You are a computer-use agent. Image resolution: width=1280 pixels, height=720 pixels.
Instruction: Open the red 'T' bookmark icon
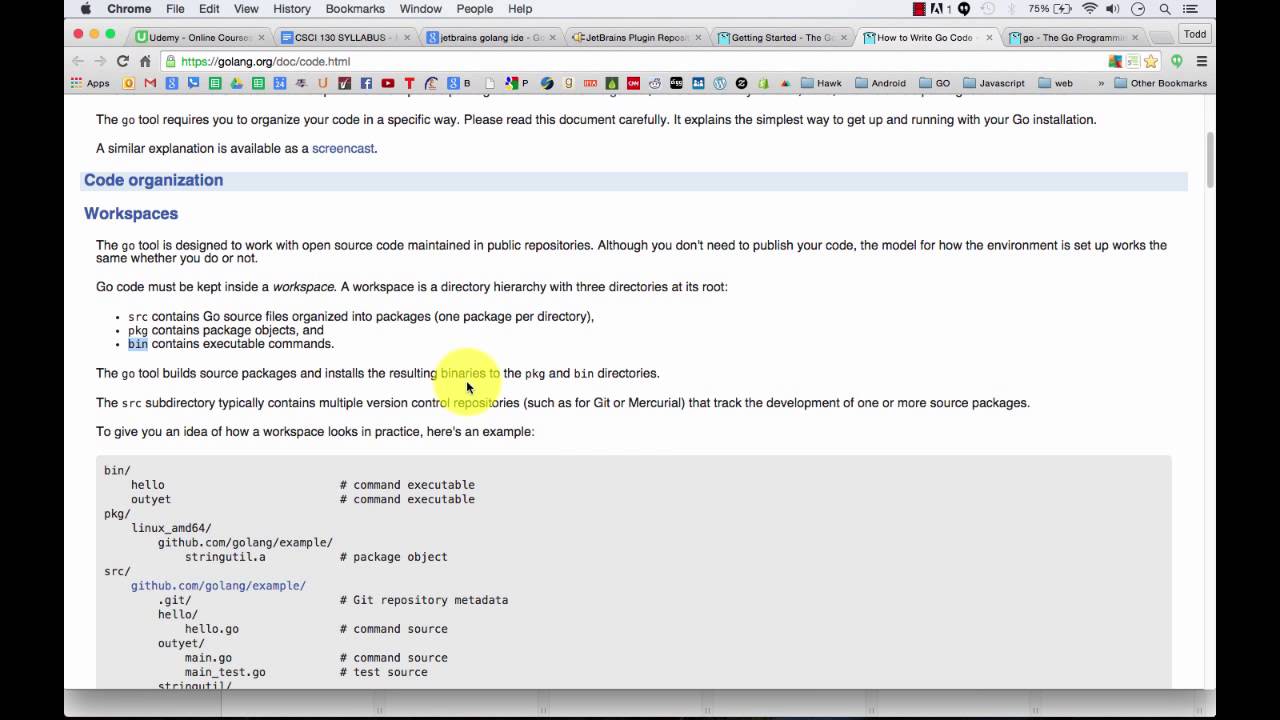[x=410, y=83]
